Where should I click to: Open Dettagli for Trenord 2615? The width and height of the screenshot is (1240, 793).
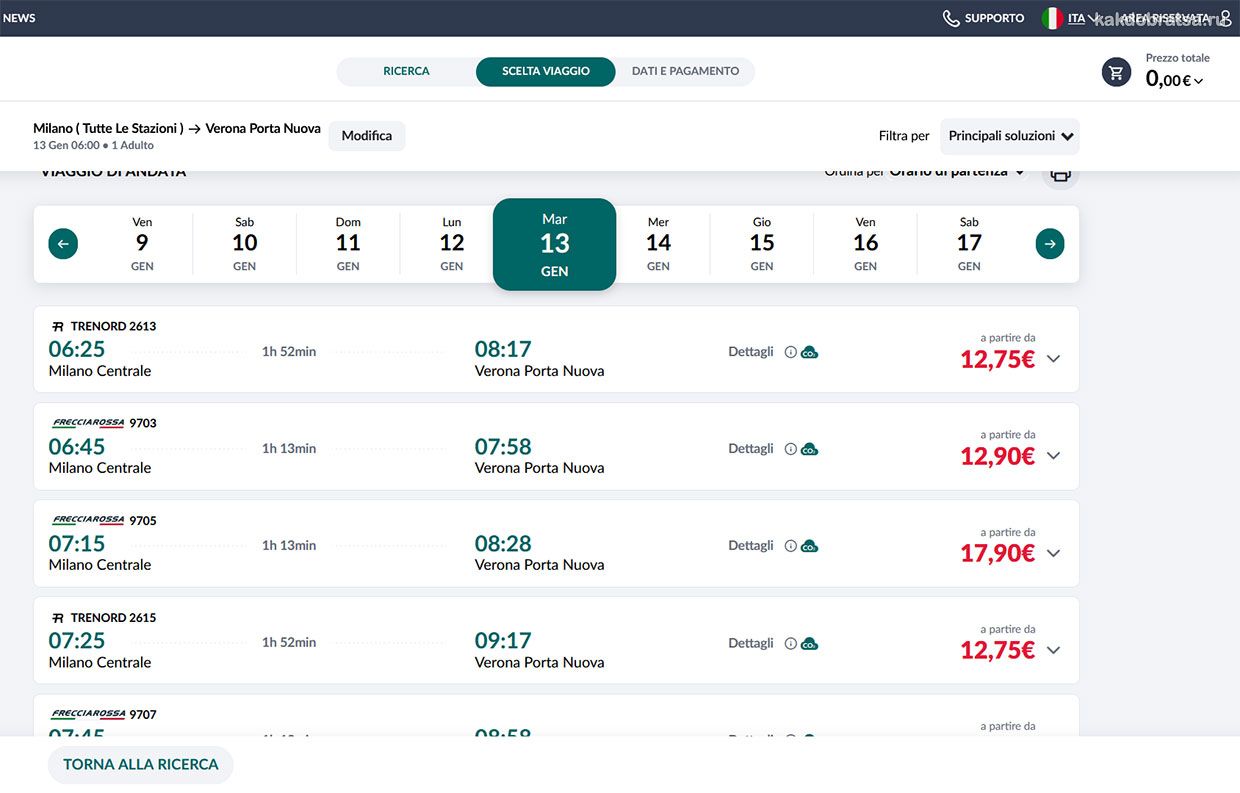pos(750,643)
